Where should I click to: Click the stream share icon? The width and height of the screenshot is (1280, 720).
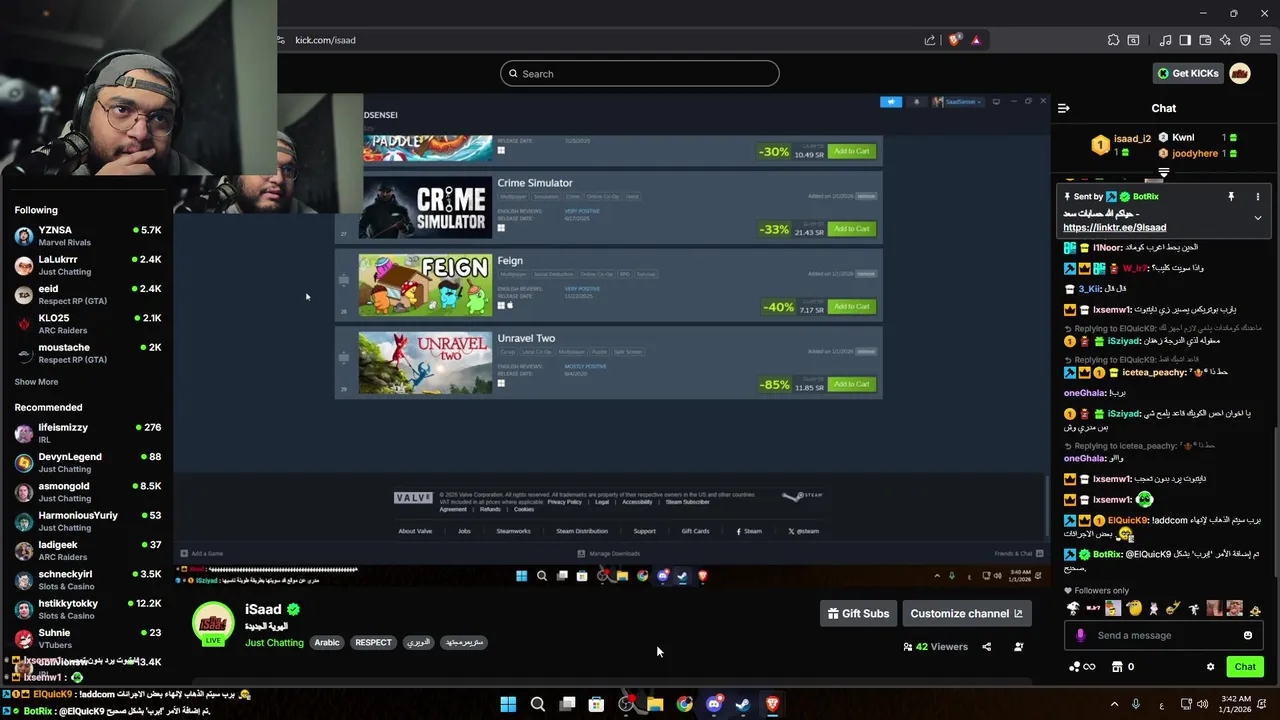point(986,647)
